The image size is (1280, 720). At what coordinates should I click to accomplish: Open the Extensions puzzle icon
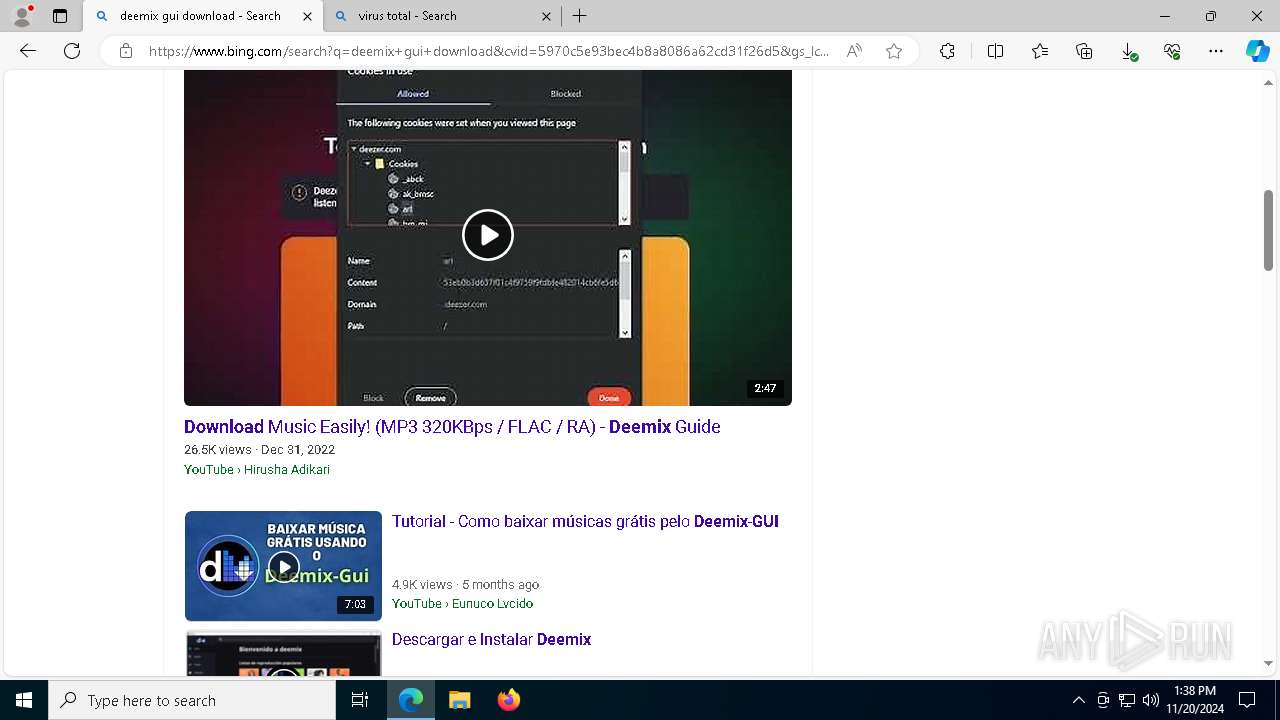tap(947, 51)
